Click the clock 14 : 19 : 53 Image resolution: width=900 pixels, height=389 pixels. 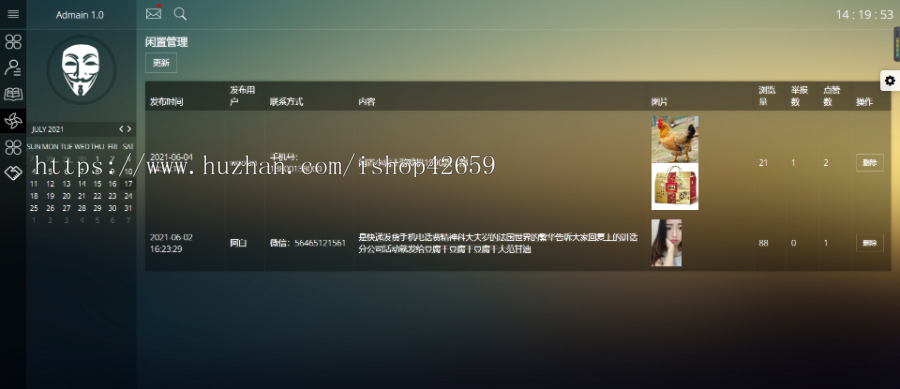[864, 15]
